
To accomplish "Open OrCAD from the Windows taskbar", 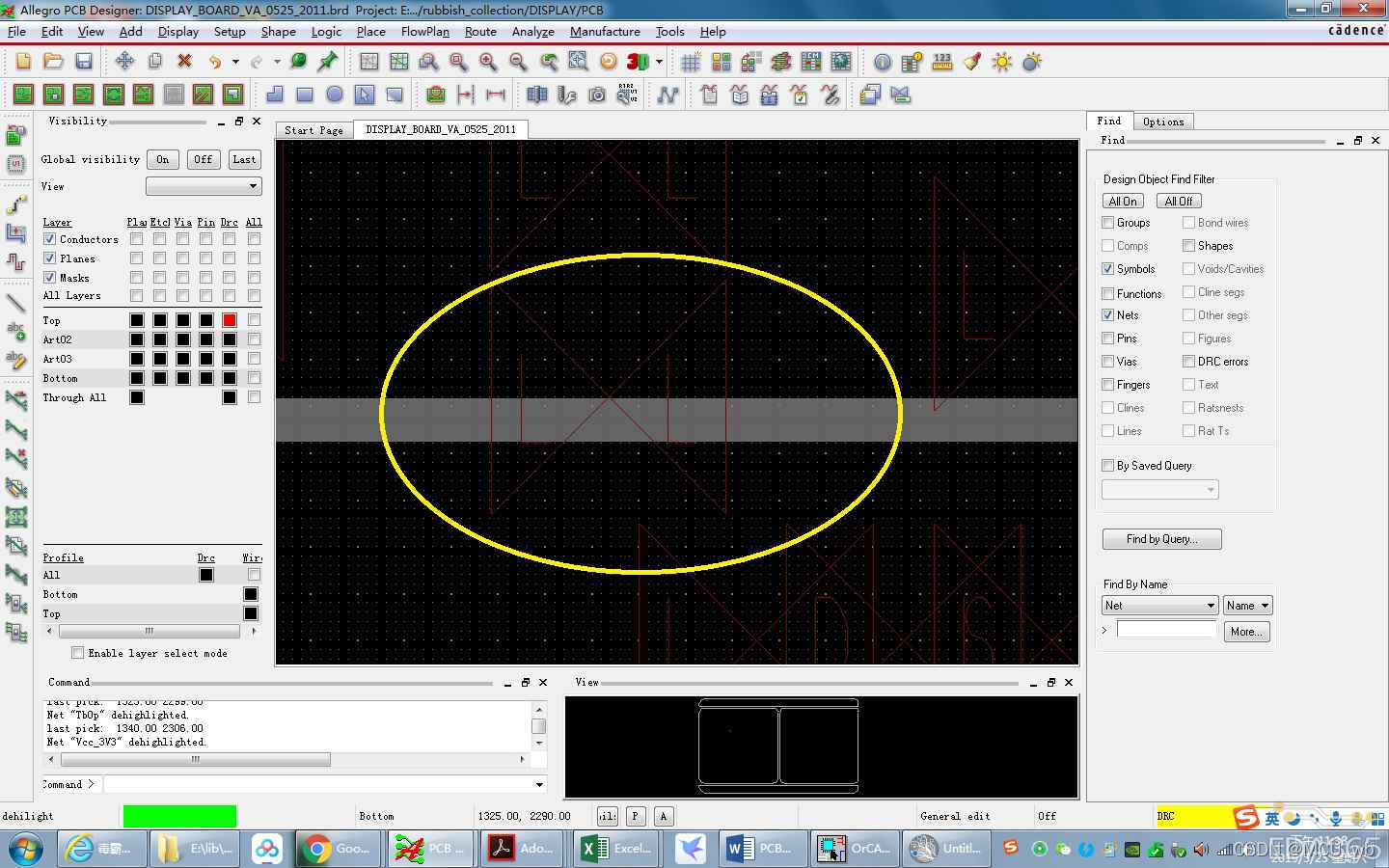I will tap(854, 849).
